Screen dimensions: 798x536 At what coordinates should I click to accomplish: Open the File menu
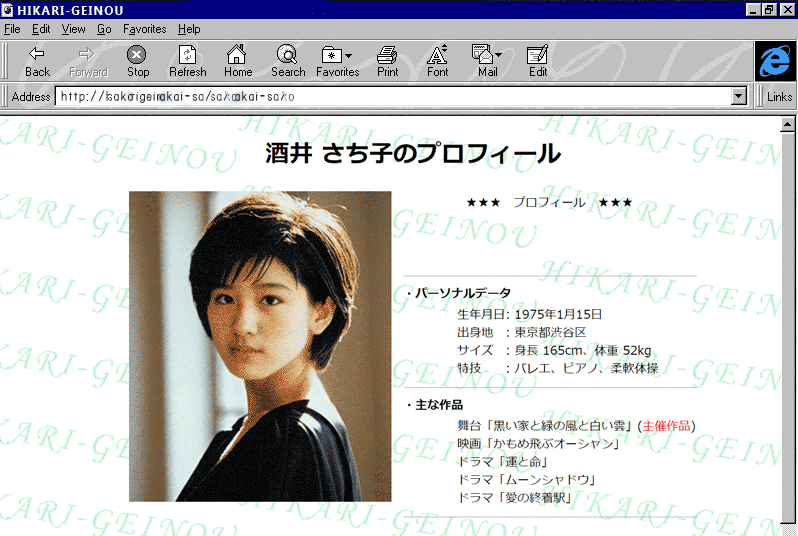tap(12, 29)
